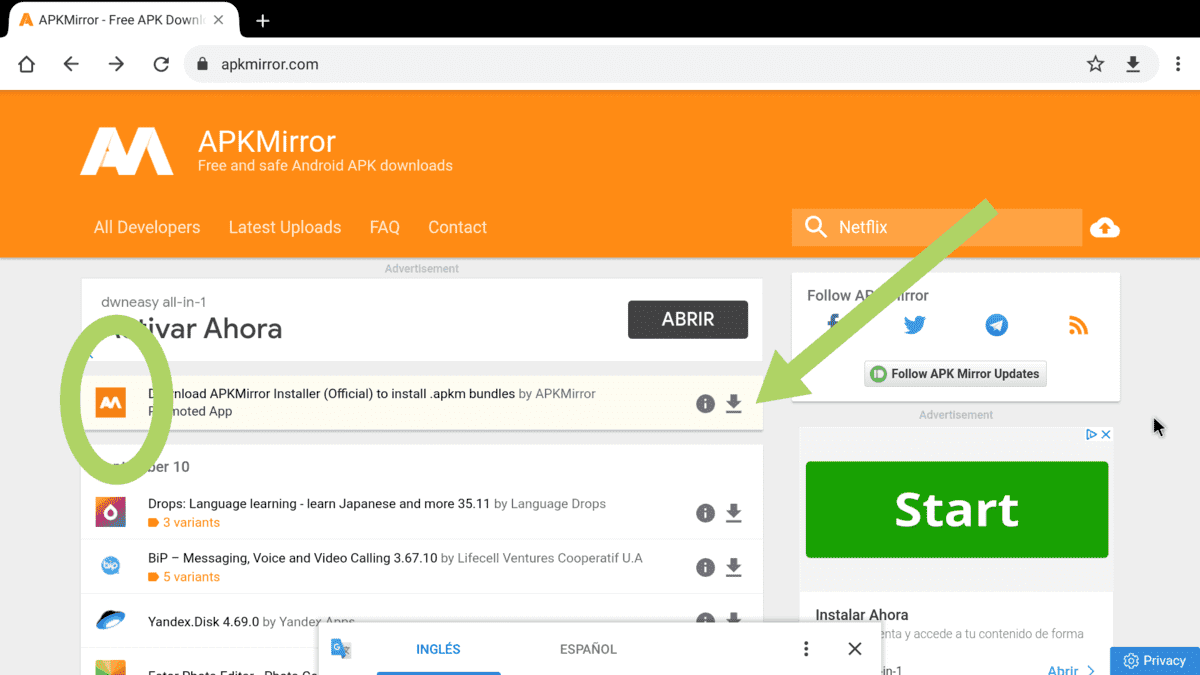This screenshot has width=1200, height=675.
Task: Click the browser home icon
Action: tap(27, 64)
